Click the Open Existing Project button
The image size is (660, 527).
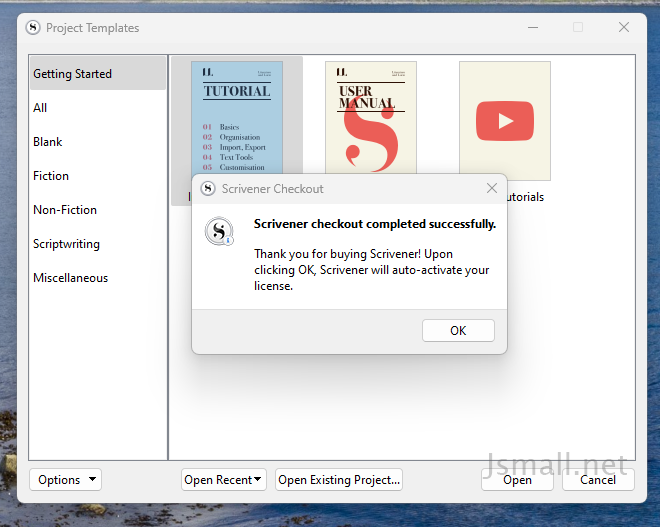(x=339, y=479)
